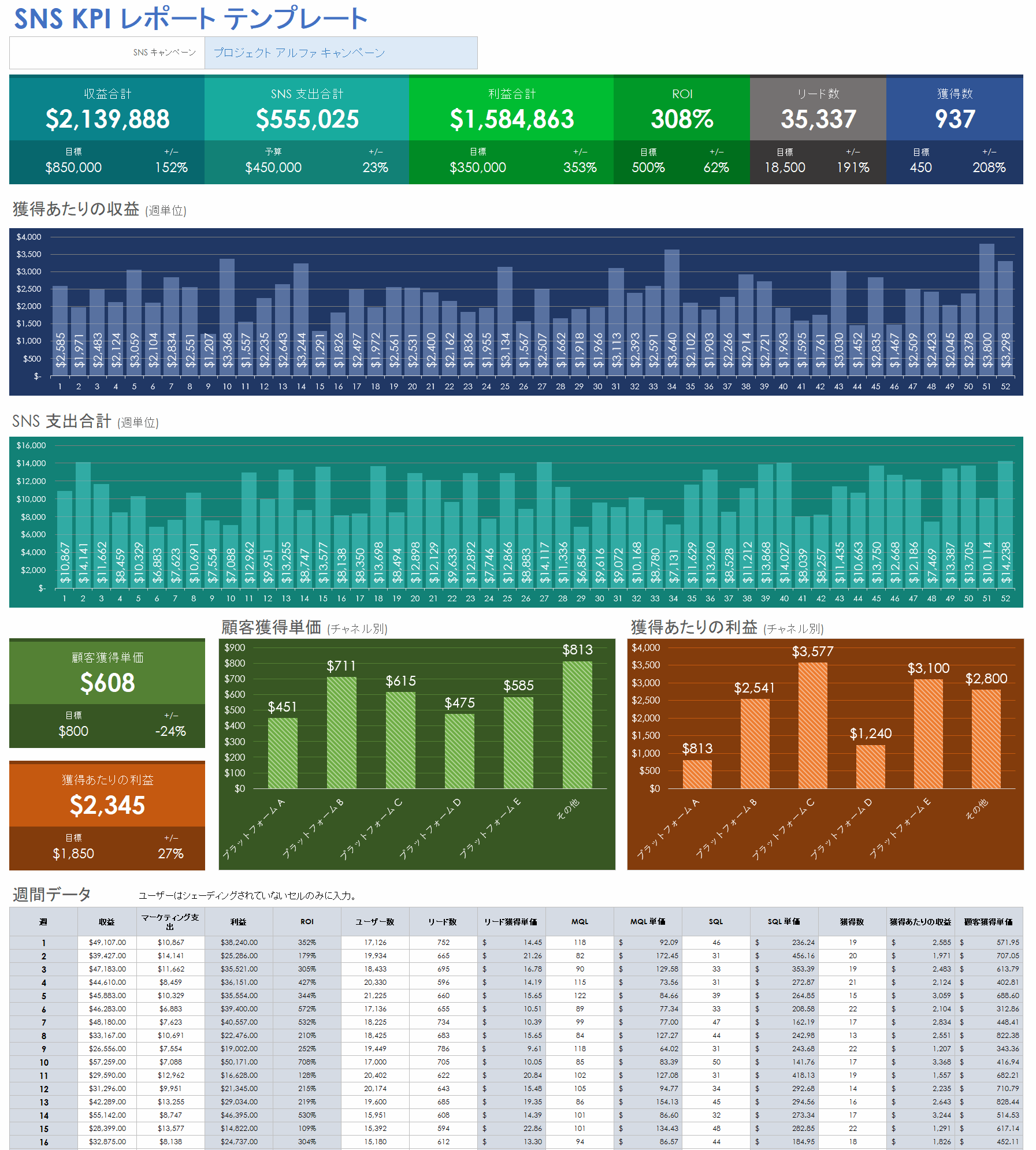Click the profit per acquisition $2,345
This screenshot has width=1036, height=1150.
tap(107, 805)
